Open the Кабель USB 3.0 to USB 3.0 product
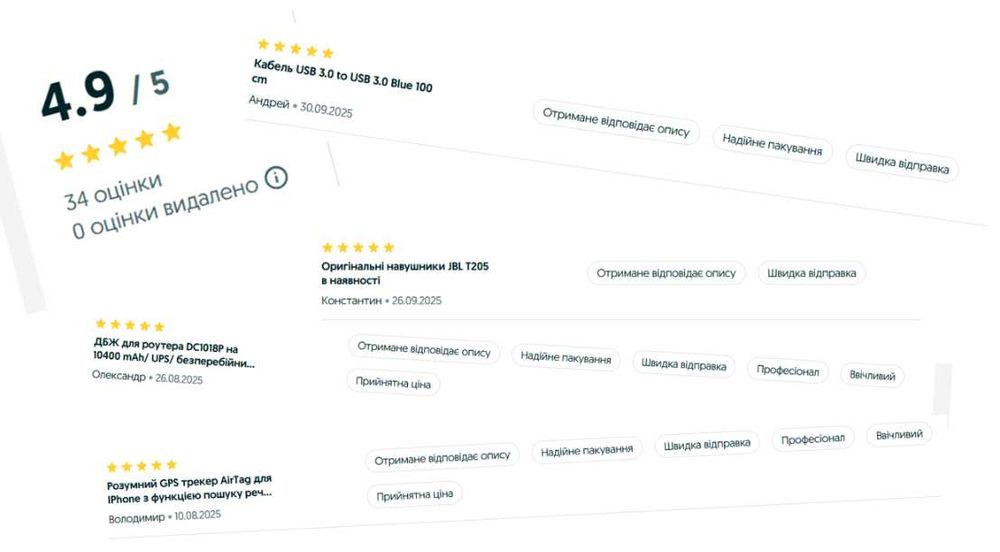Image resolution: width=1000 pixels, height=552 pixels. pyautogui.click(x=343, y=75)
